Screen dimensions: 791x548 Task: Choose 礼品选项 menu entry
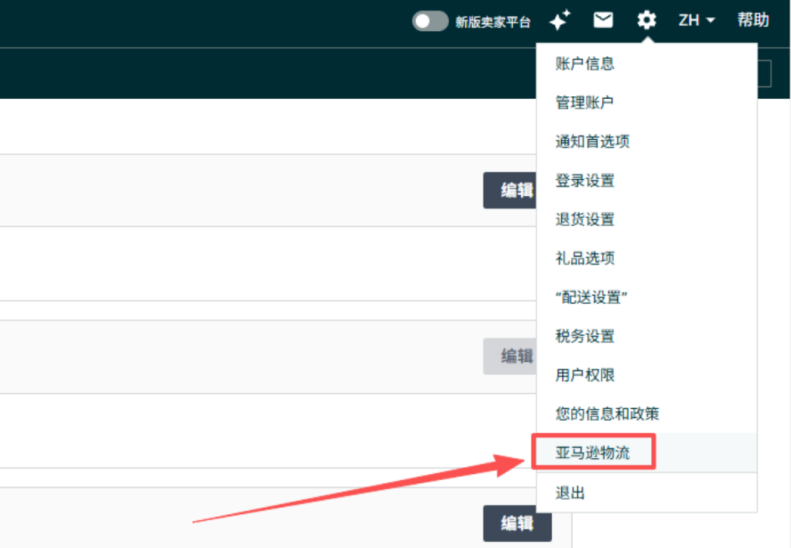tap(585, 258)
